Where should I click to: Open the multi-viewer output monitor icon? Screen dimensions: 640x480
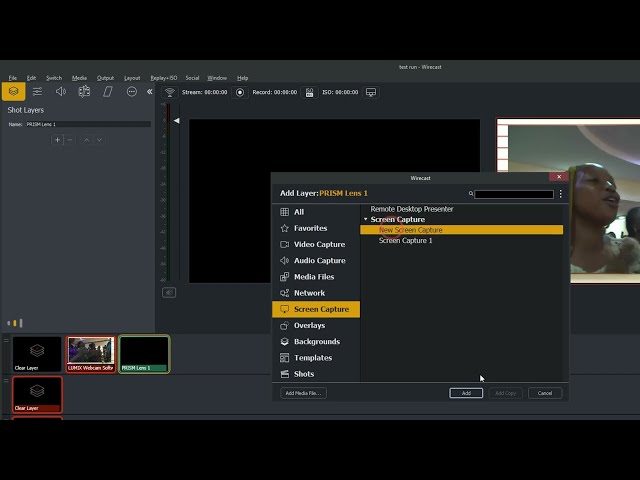pos(371,92)
